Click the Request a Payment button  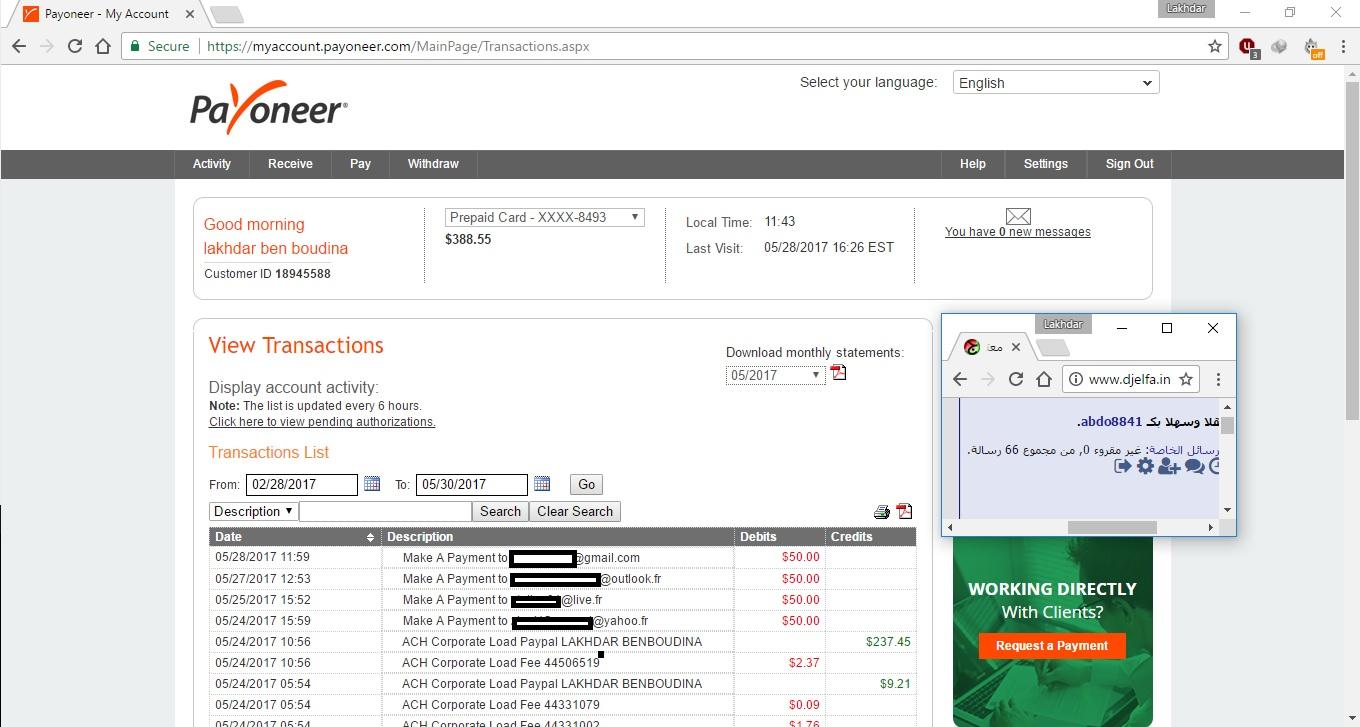[x=1052, y=646]
